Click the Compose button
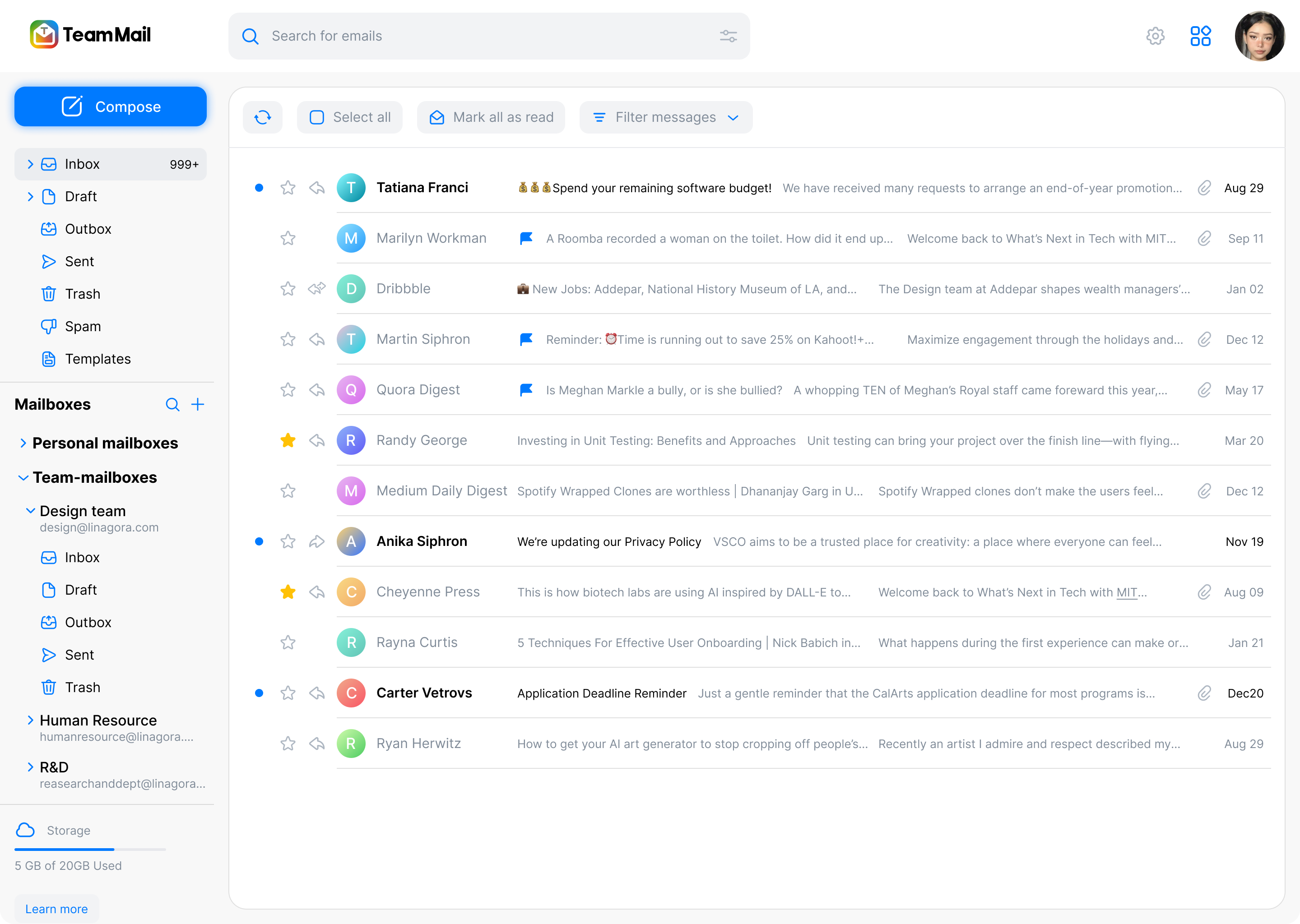Viewport: 1300px width, 924px height. click(x=111, y=107)
